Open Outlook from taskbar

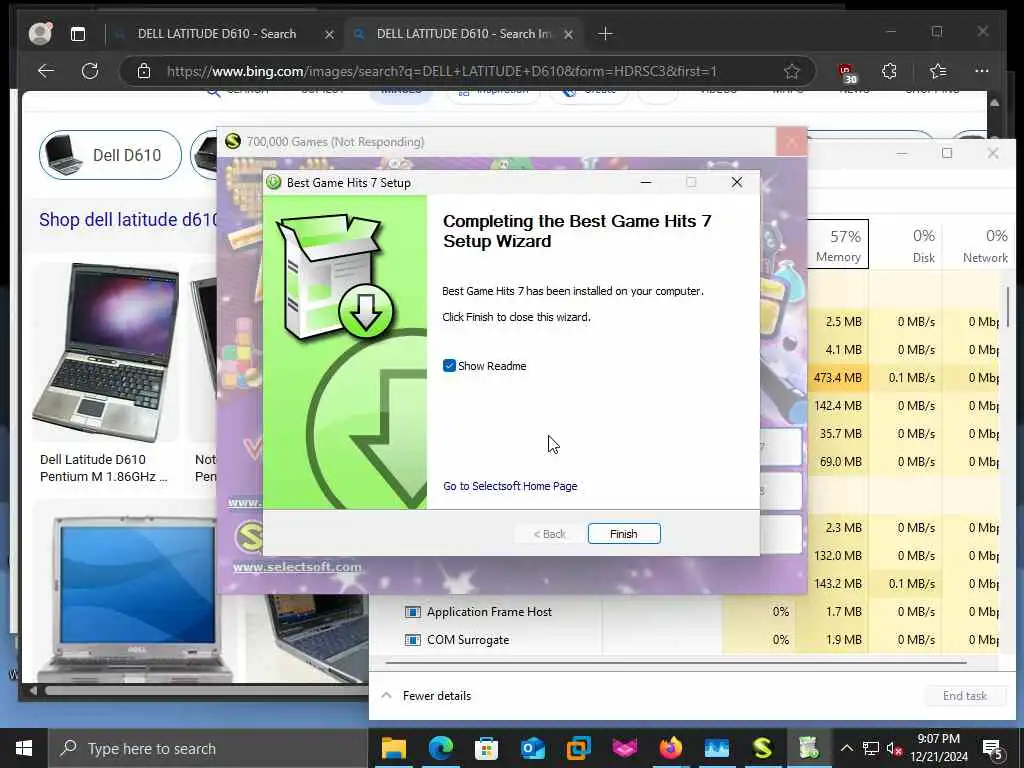[532, 748]
